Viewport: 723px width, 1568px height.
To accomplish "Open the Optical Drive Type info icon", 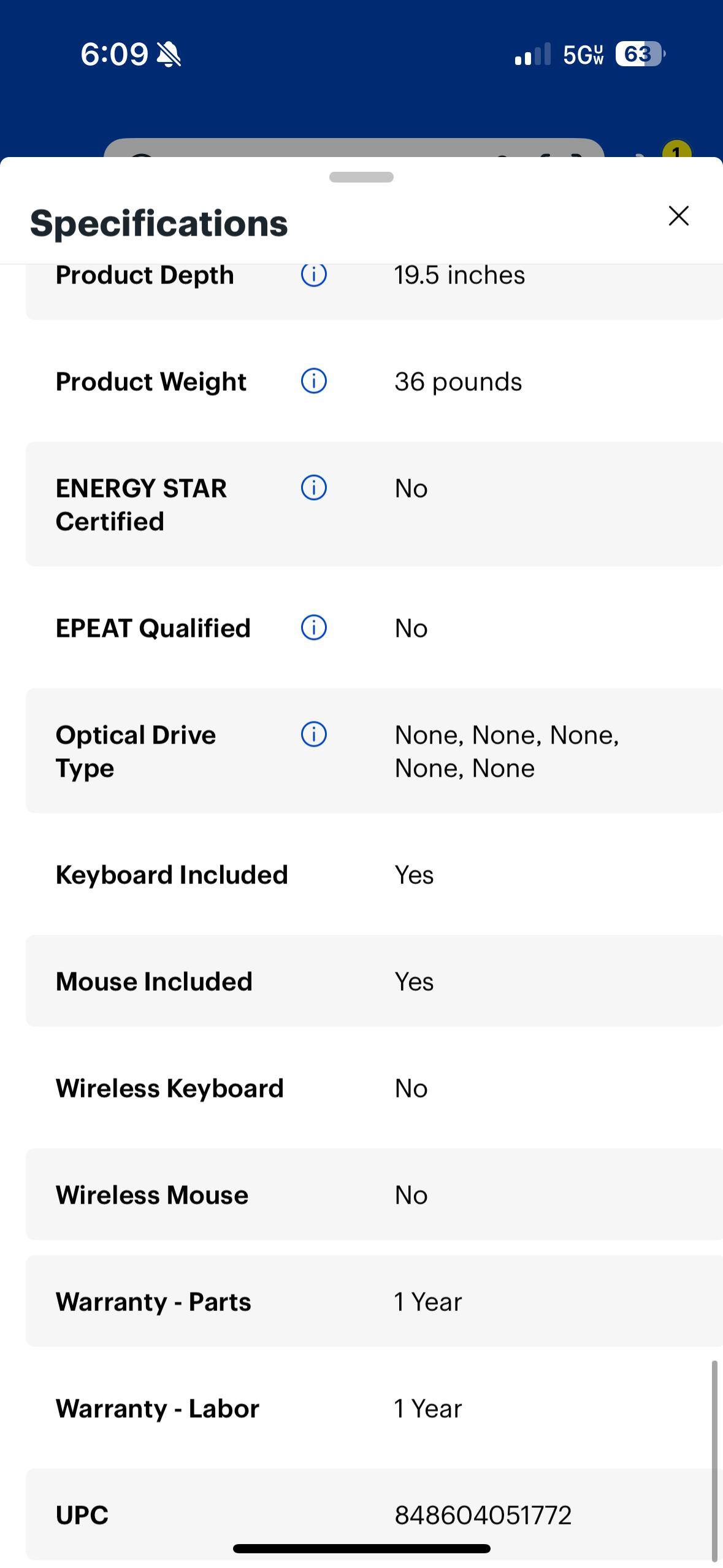I will [313, 734].
